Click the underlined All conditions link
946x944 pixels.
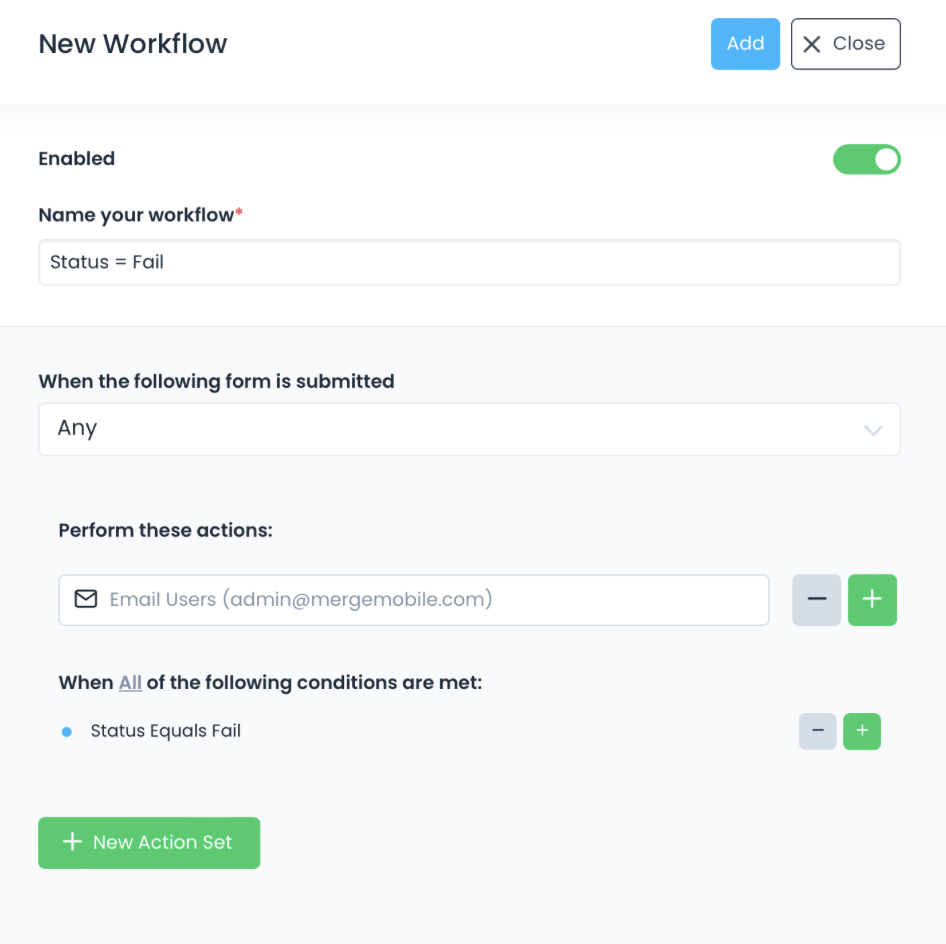coord(130,683)
